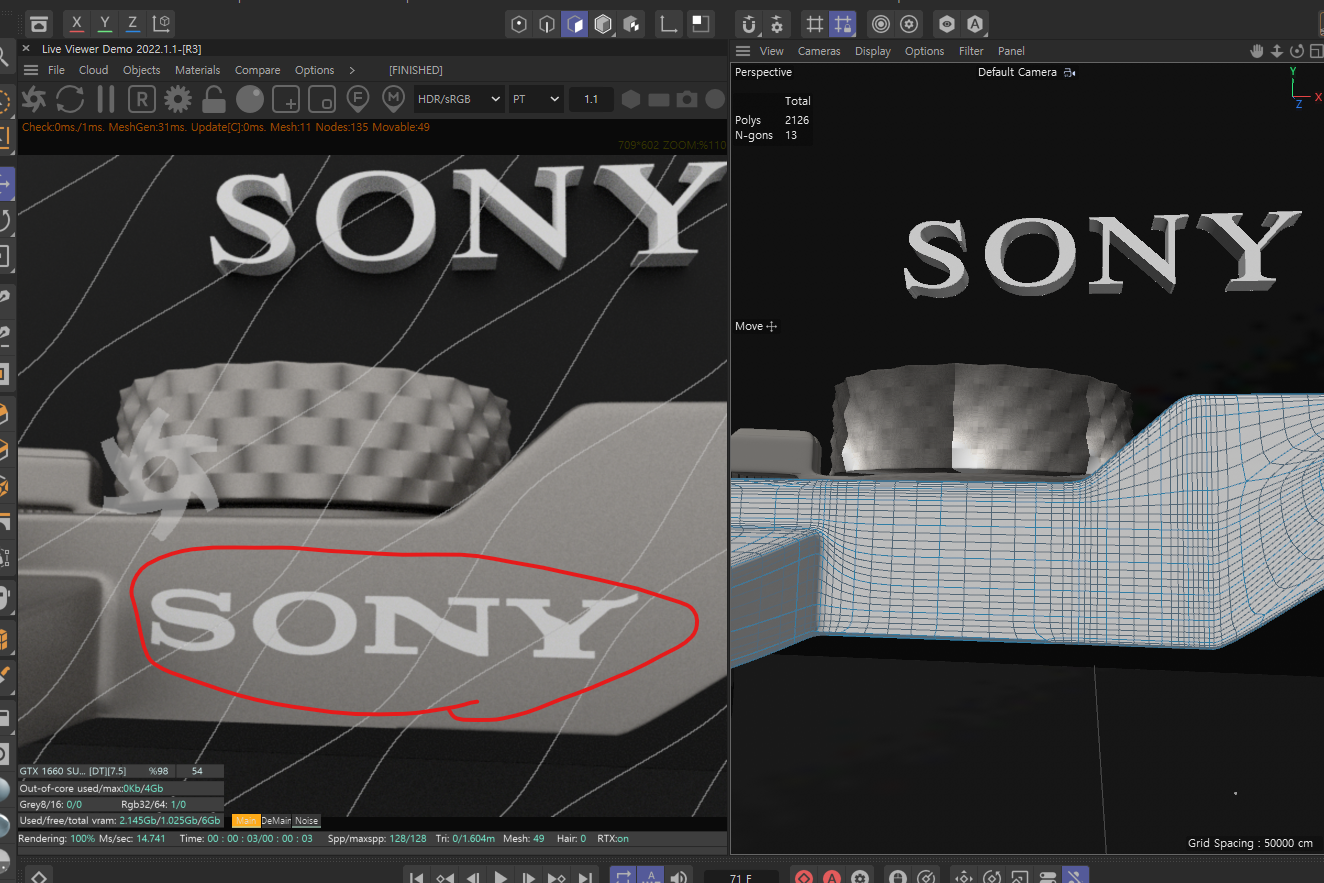Pan viewport with hand icon
The image size is (1324, 883).
[1258, 51]
